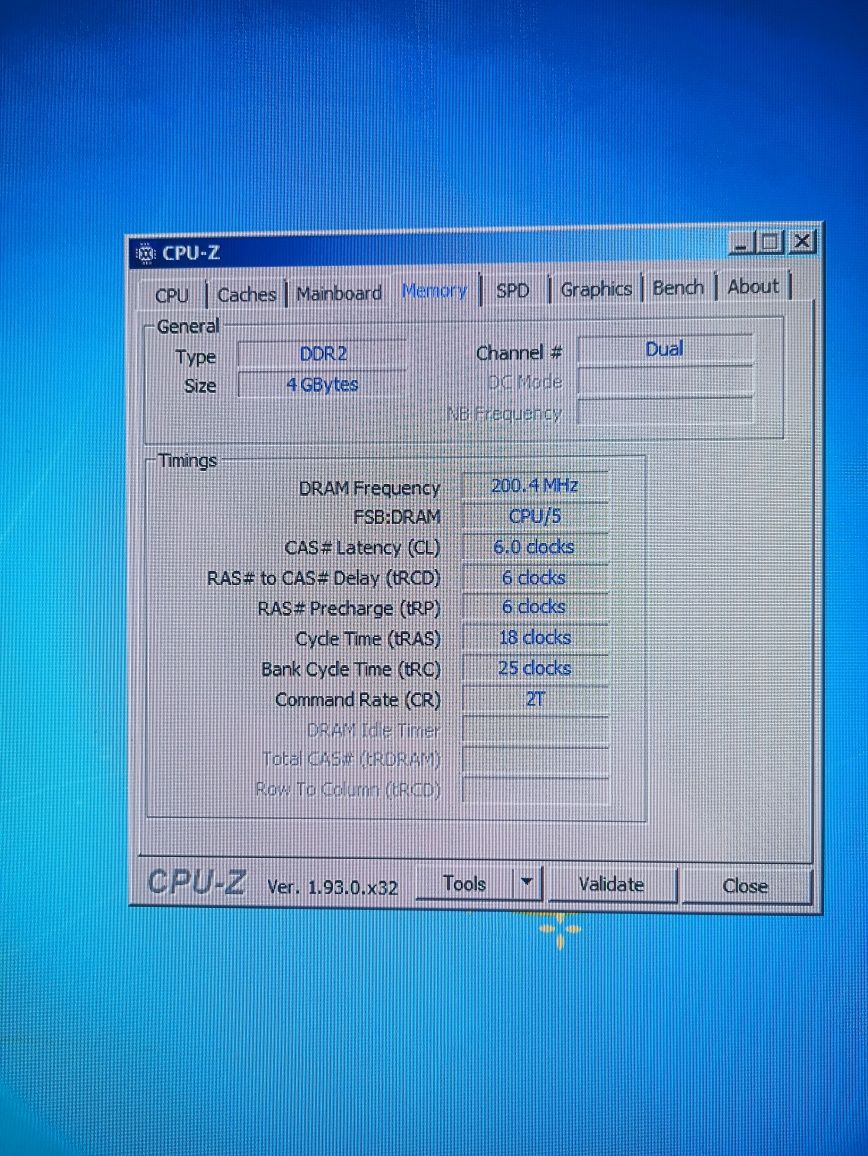Close window with title bar X

[801, 241]
